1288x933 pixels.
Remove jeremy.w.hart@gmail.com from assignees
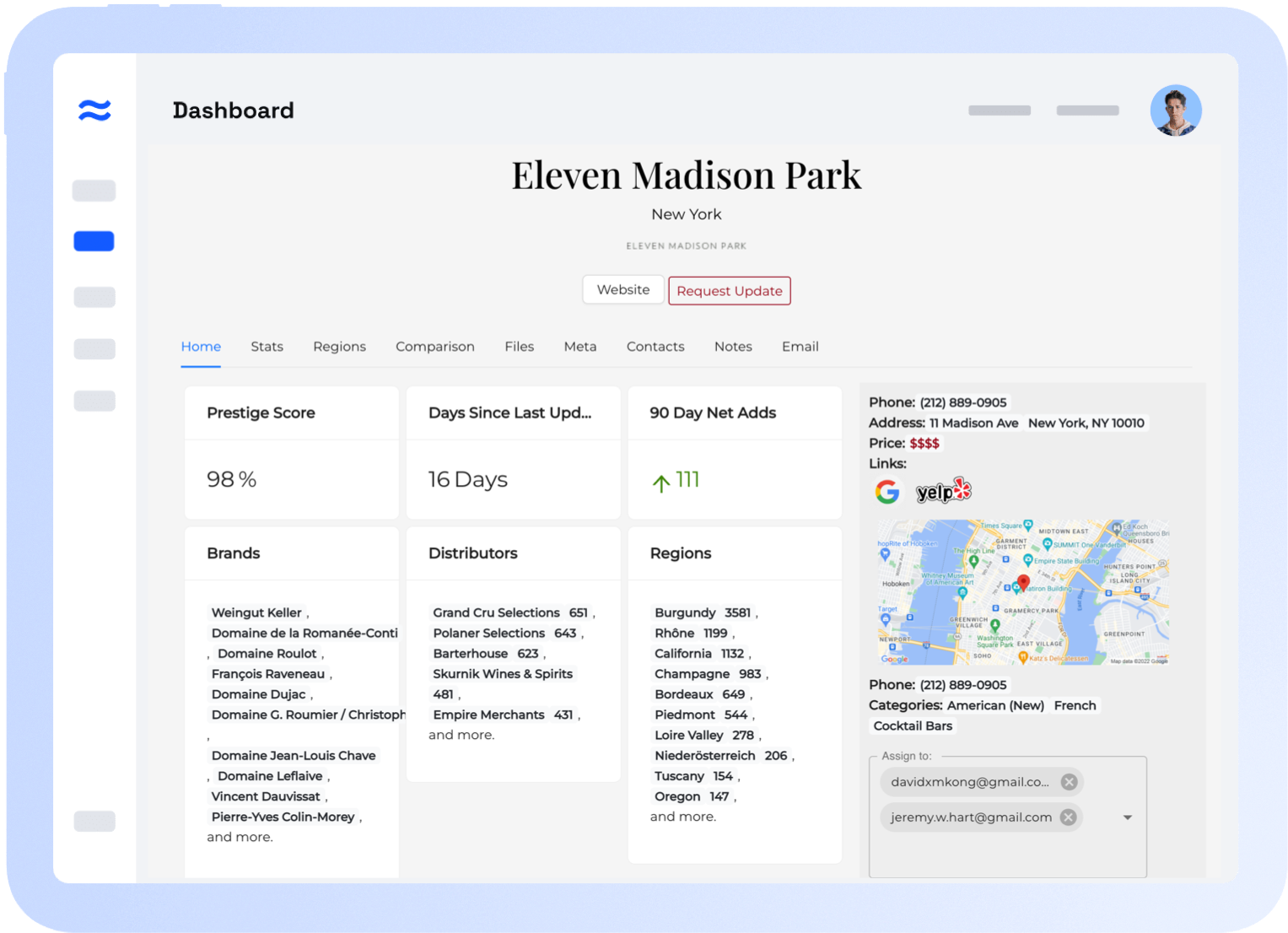pyautogui.click(x=1068, y=817)
